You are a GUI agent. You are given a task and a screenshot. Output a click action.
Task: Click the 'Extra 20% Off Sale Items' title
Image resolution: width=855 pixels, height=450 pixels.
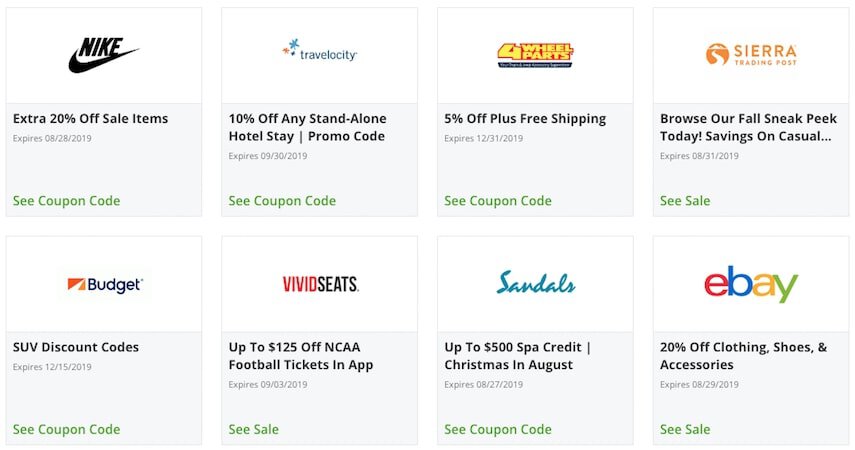pos(91,118)
